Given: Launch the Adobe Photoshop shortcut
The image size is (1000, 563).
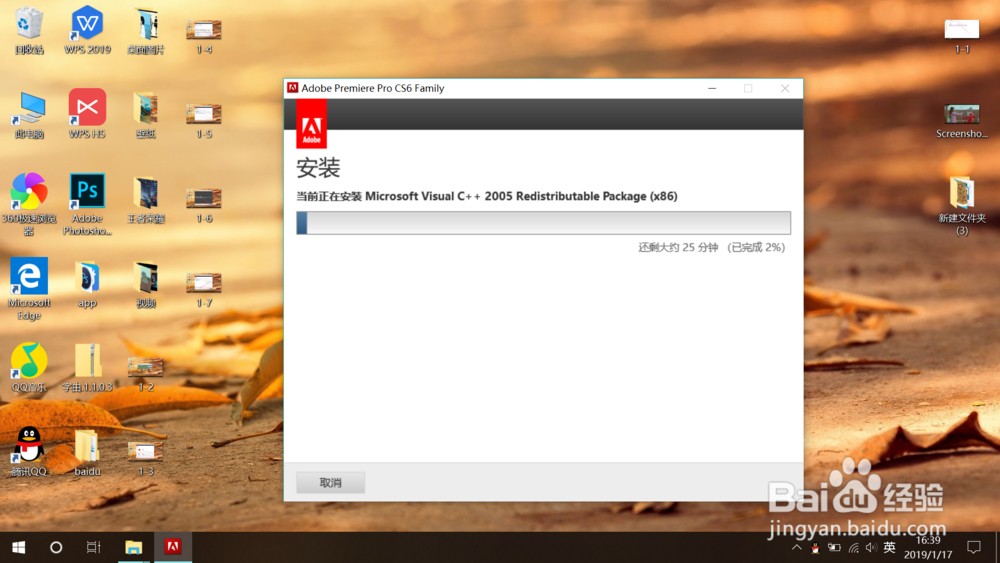Looking at the screenshot, I should click(x=87, y=204).
